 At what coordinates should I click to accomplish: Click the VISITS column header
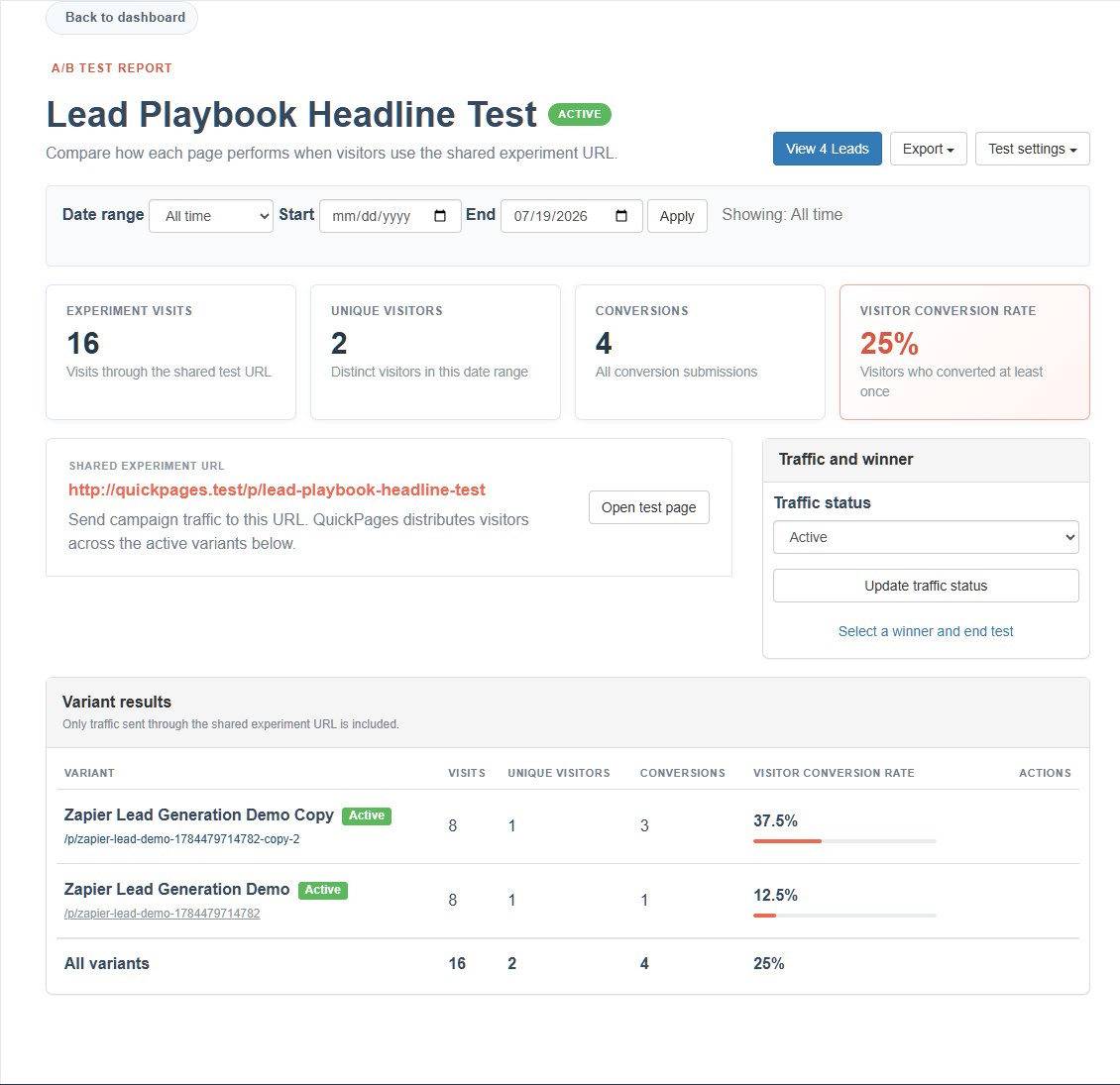pyautogui.click(x=467, y=773)
